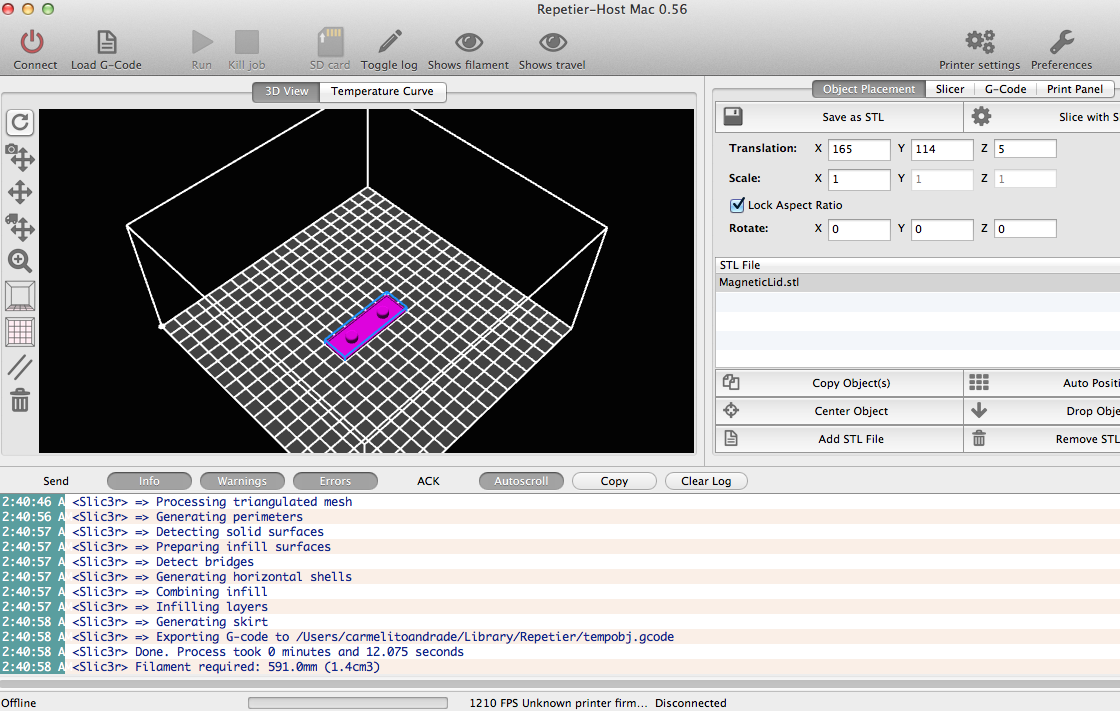Click the Disconnected status text

tap(691, 703)
